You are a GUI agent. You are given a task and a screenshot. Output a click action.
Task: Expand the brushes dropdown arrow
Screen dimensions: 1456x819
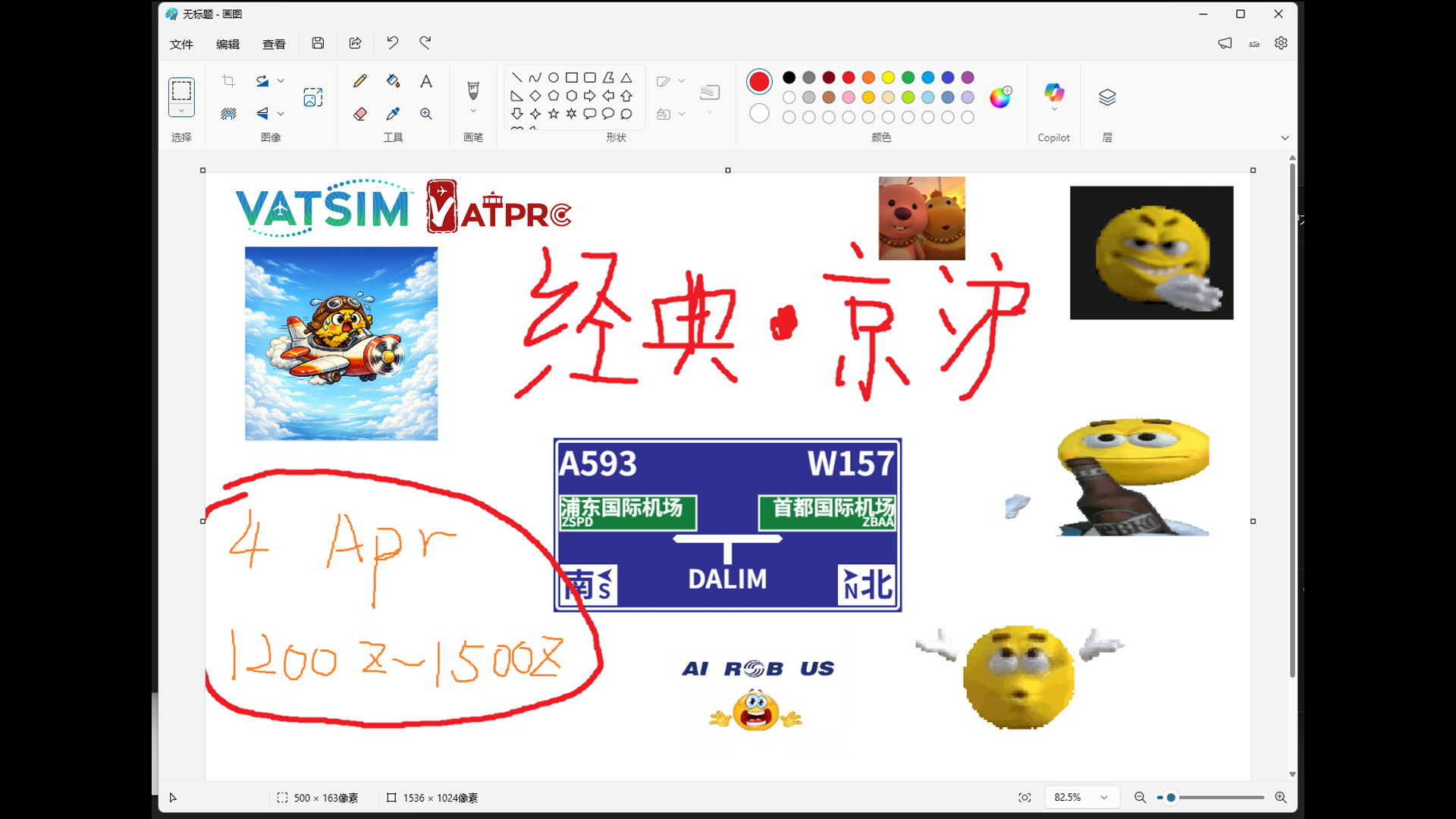473,111
